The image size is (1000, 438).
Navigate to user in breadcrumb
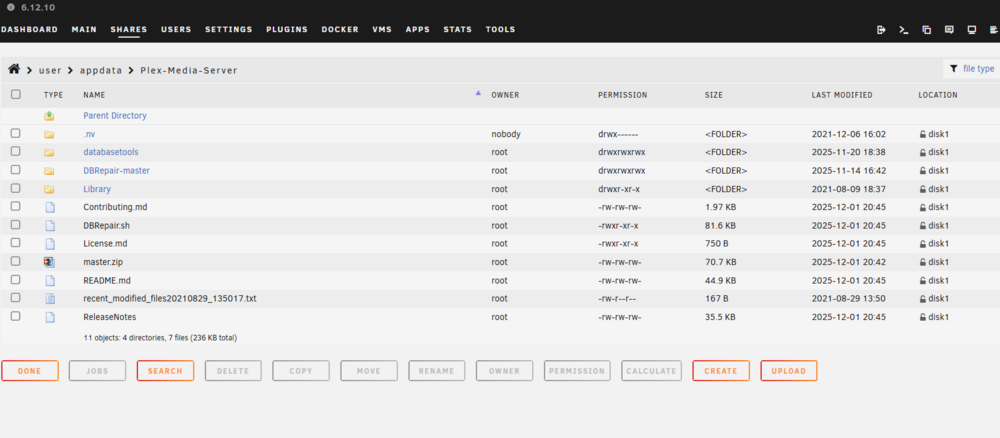click(x=50, y=70)
